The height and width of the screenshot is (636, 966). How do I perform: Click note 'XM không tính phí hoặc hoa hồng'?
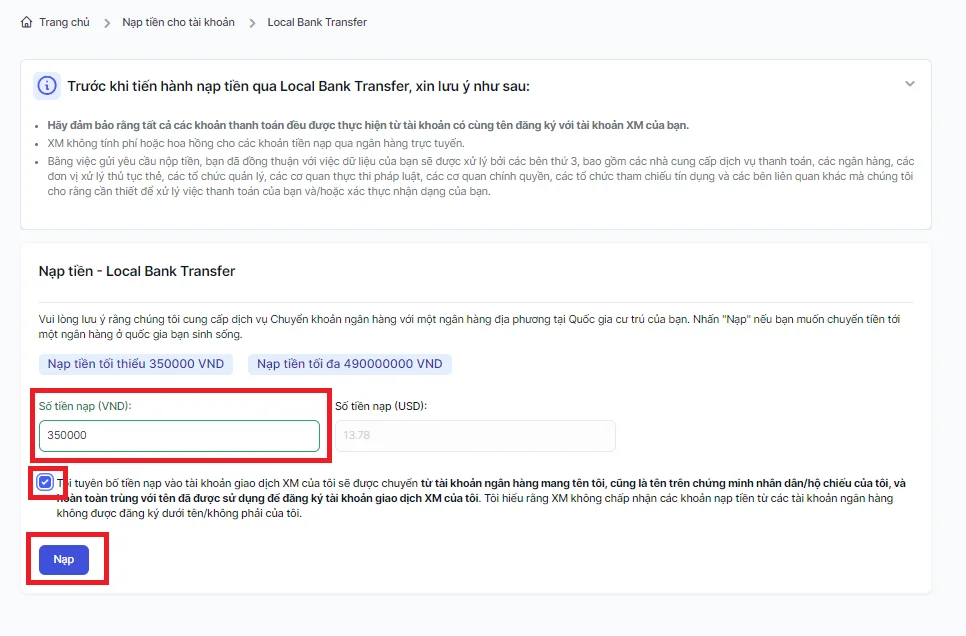click(x=256, y=143)
